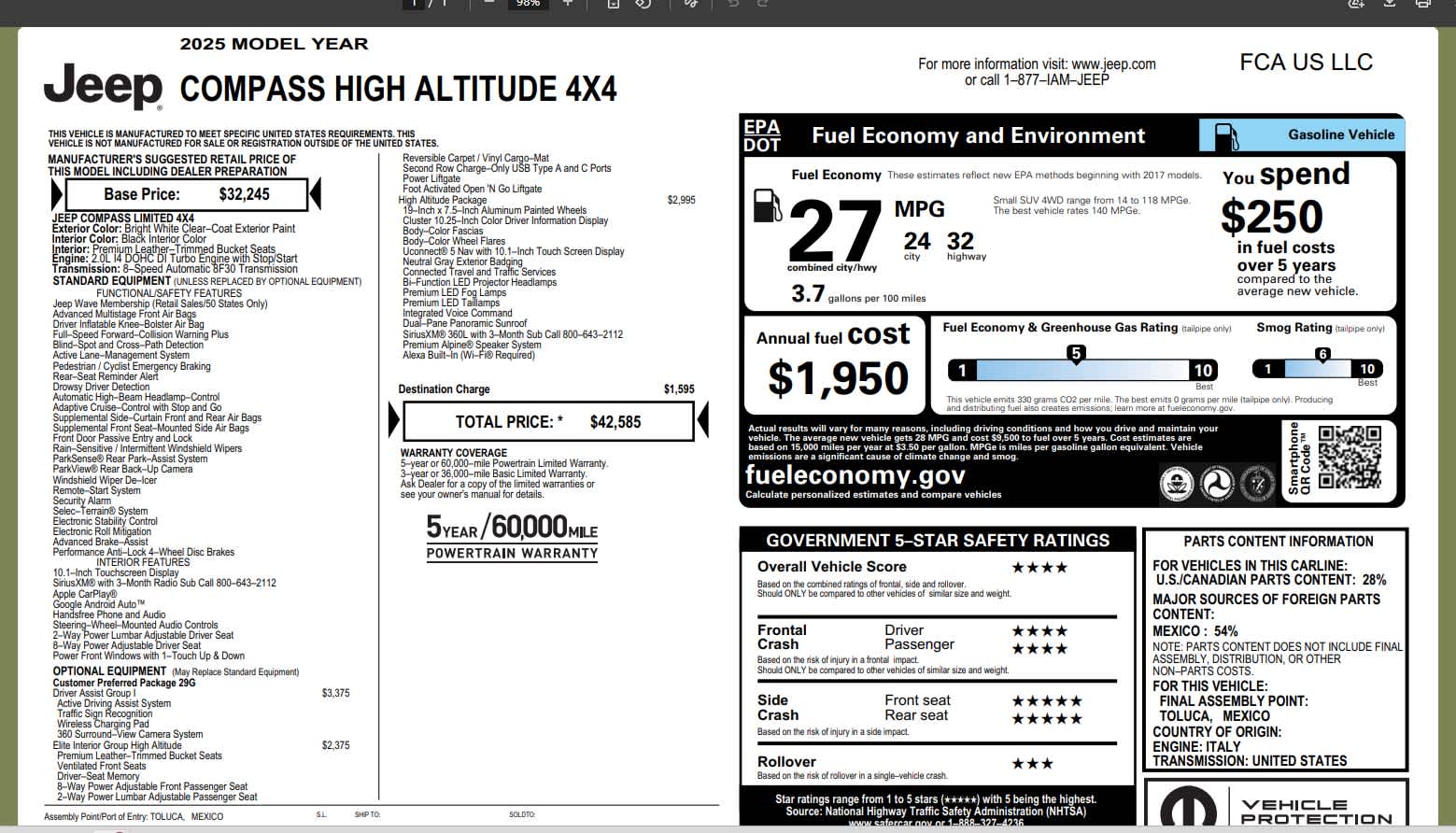Click marker 5 on greenhouse gas rating bar
The image size is (1456, 833).
tap(1076, 353)
